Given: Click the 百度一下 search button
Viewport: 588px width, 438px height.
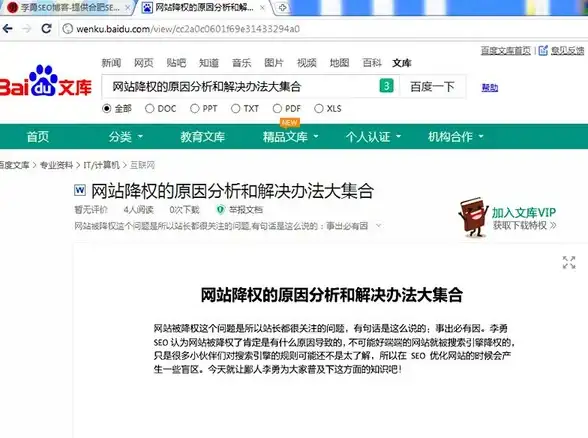Looking at the screenshot, I should click(x=432, y=87).
